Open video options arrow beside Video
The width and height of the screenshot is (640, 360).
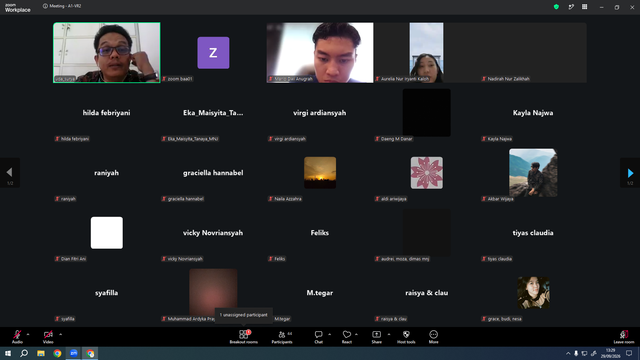pos(60,334)
